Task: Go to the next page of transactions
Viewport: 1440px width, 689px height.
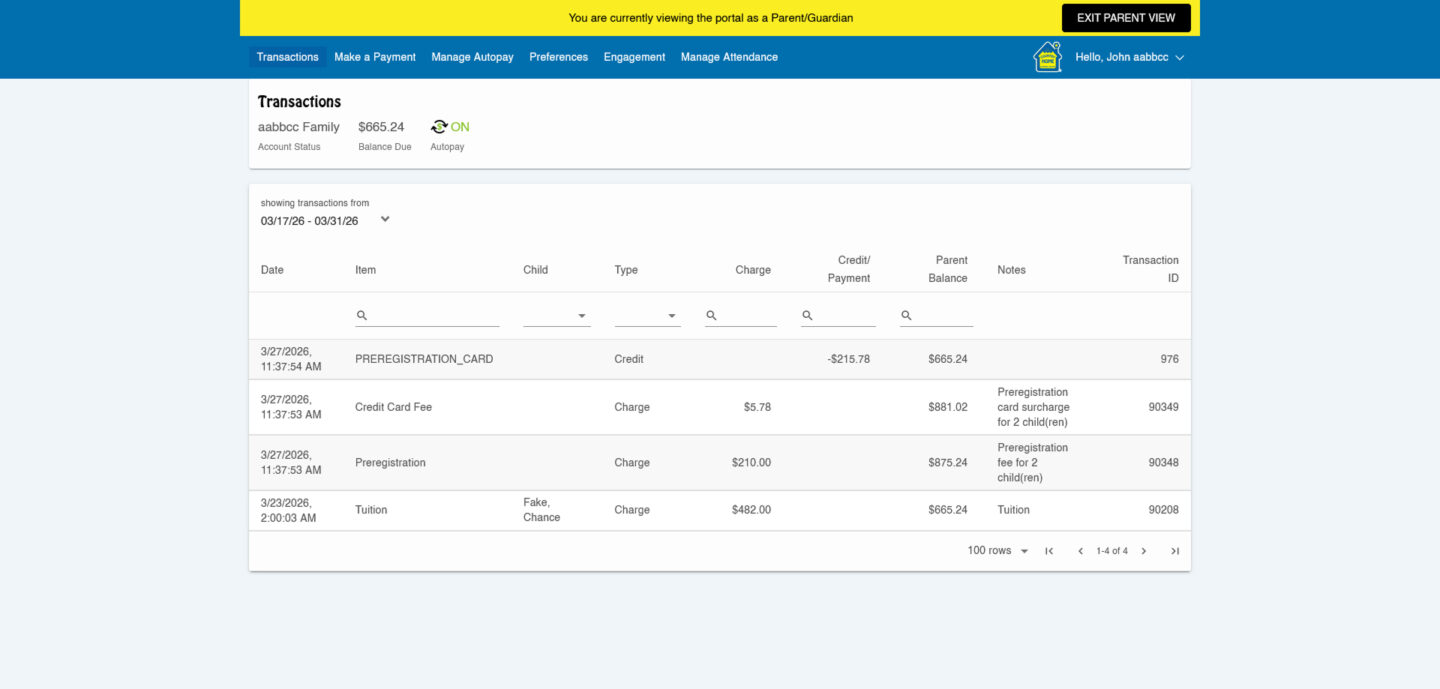Action: click(1144, 551)
